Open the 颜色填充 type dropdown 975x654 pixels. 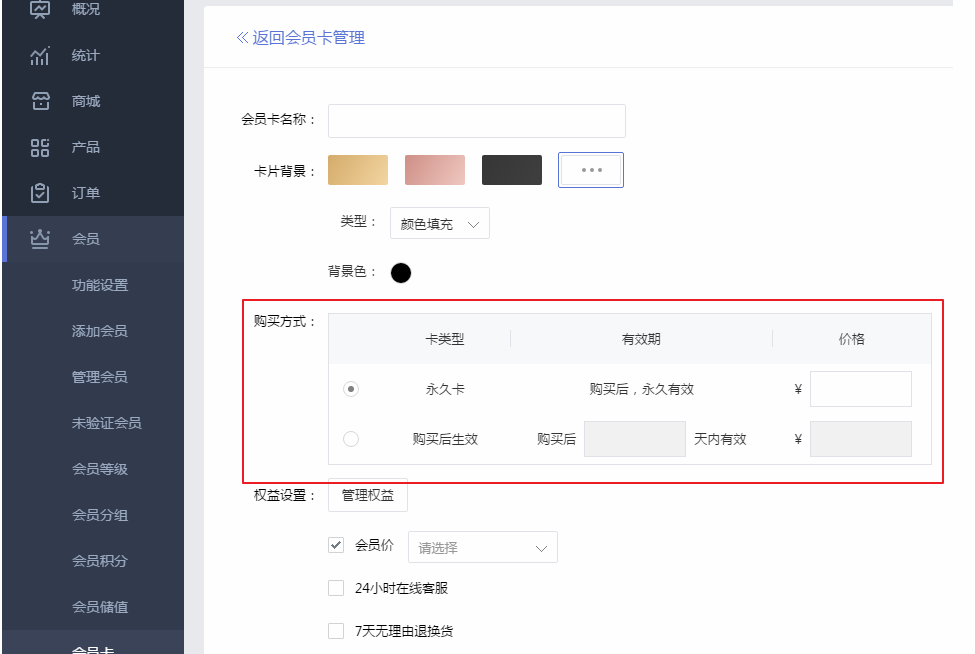[x=440, y=225]
